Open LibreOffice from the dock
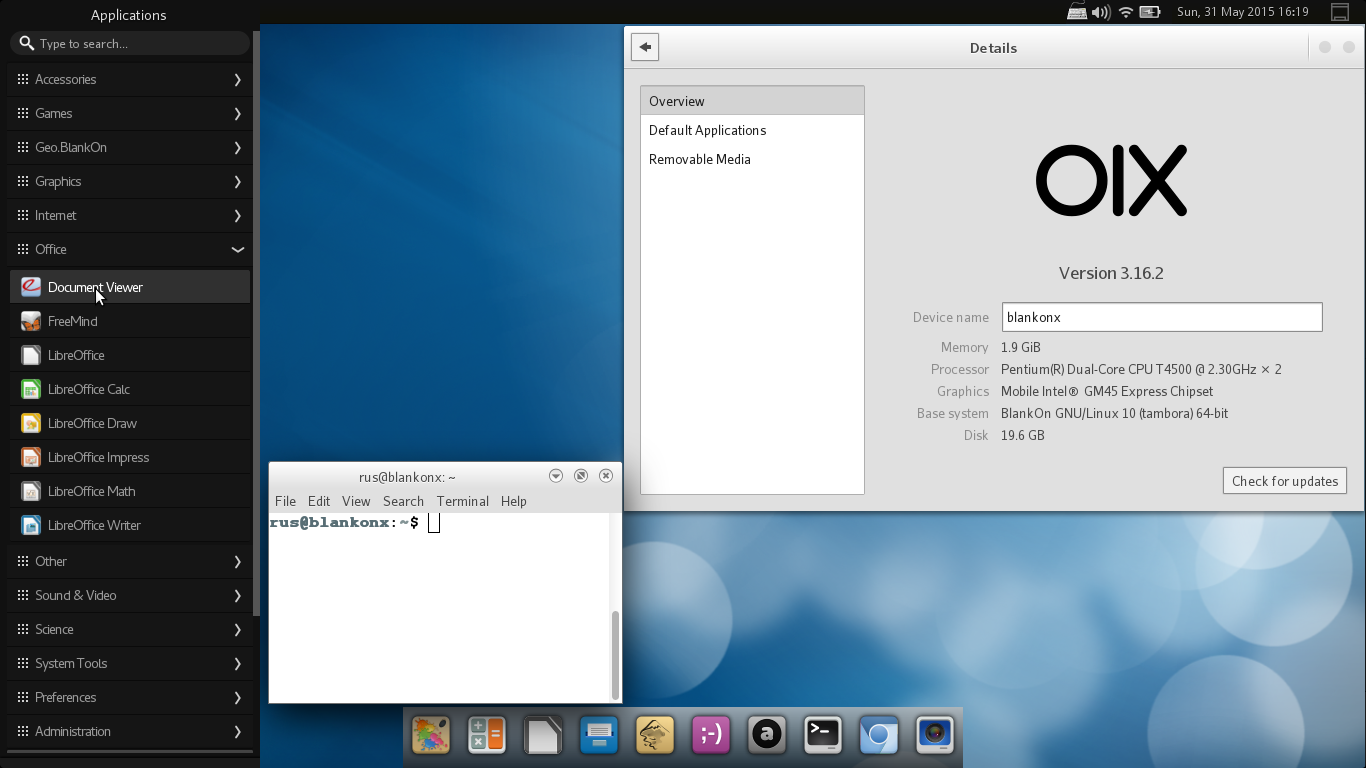The width and height of the screenshot is (1366, 768). coord(543,736)
